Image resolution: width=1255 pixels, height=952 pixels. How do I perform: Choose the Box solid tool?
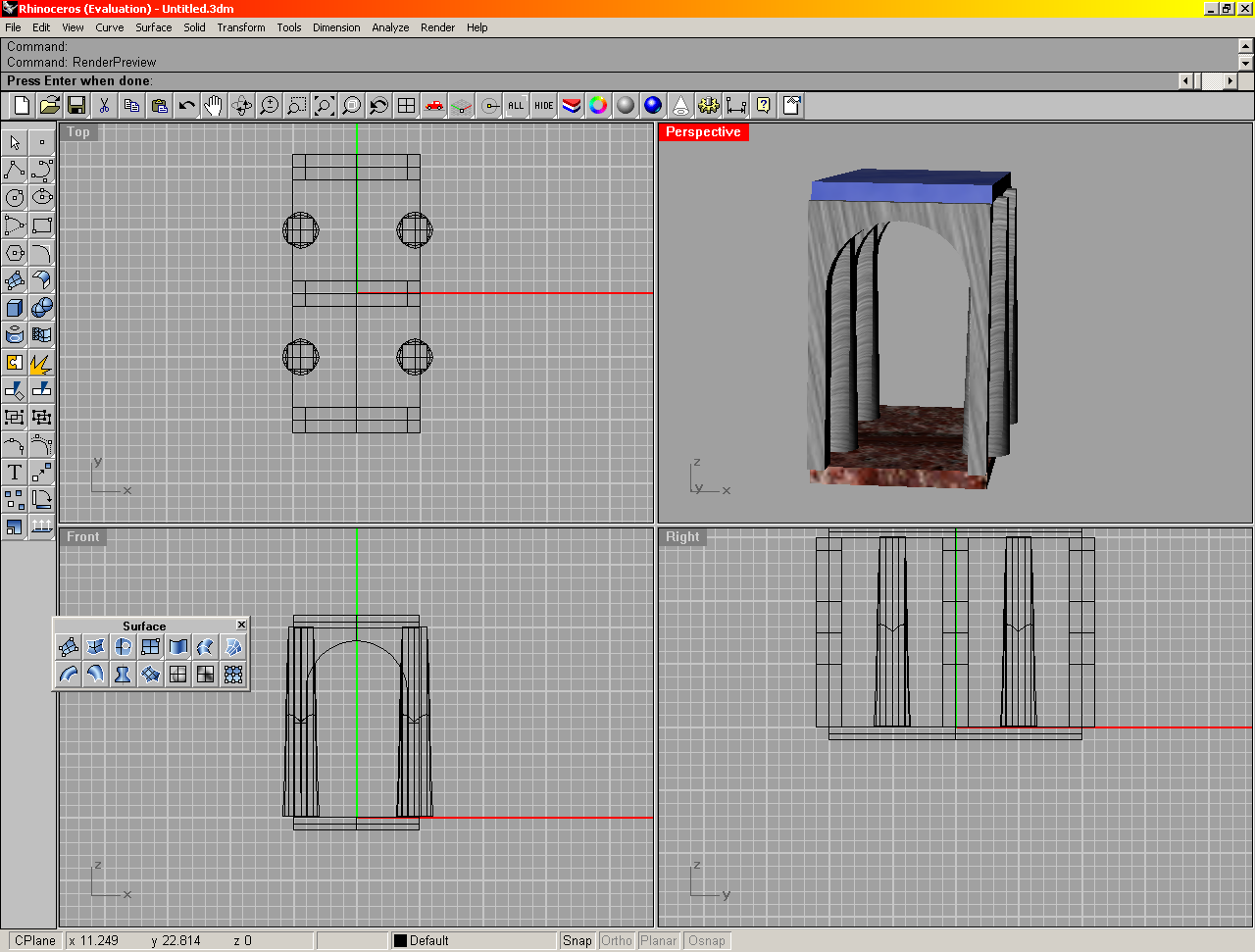(x=15, y=308)
